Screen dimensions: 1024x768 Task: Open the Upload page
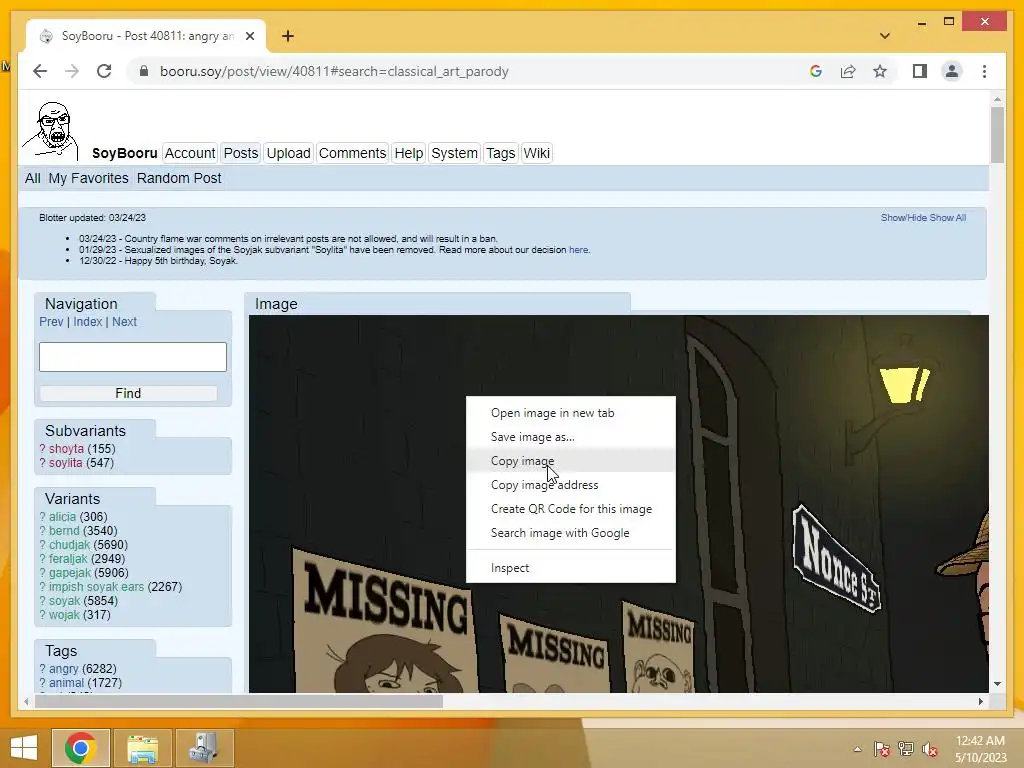click(x=289, y=153)
